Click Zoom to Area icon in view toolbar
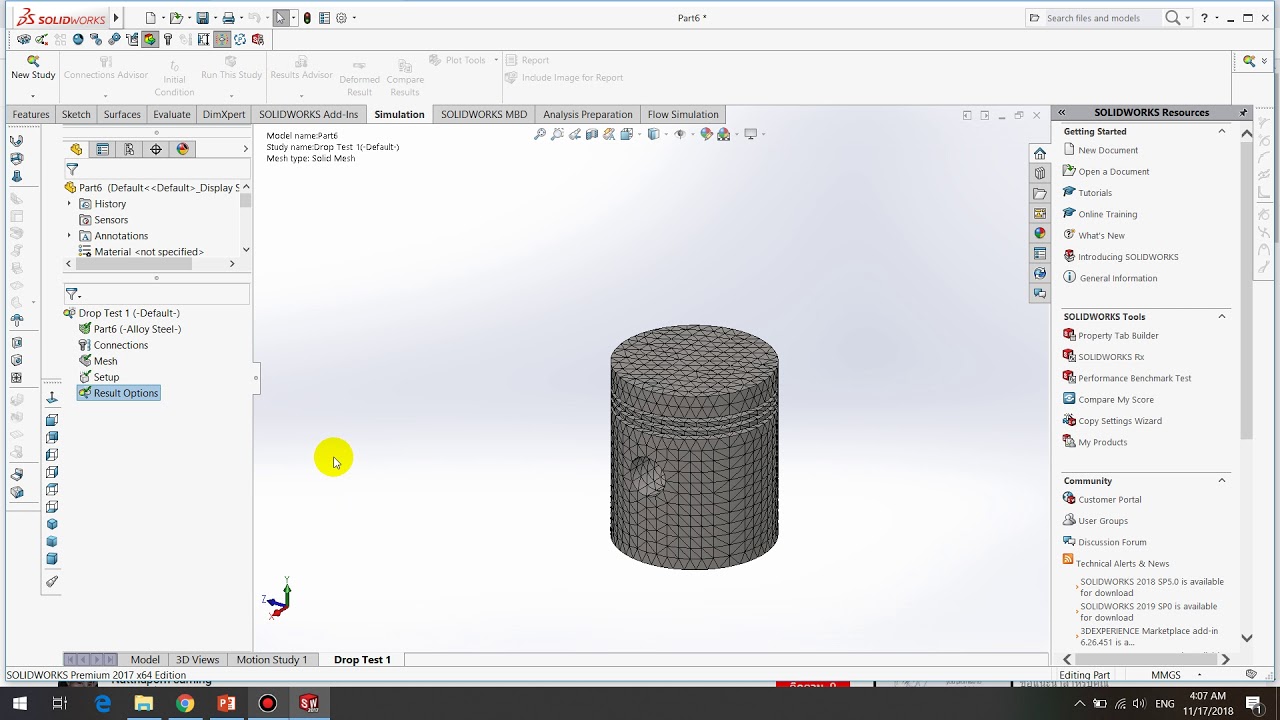 pos(557,134)
